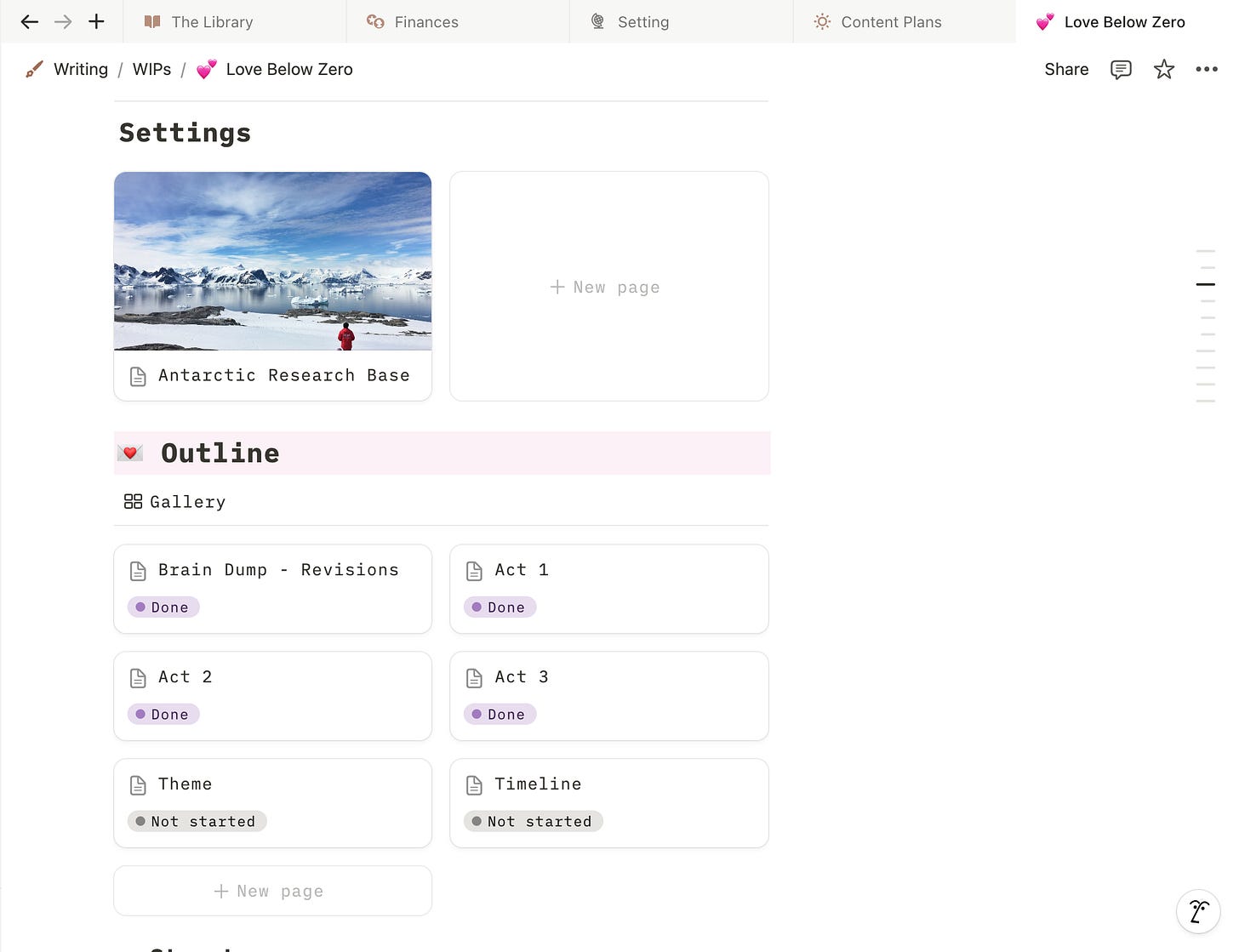Switch to the Finances tab

pos(458,22)
